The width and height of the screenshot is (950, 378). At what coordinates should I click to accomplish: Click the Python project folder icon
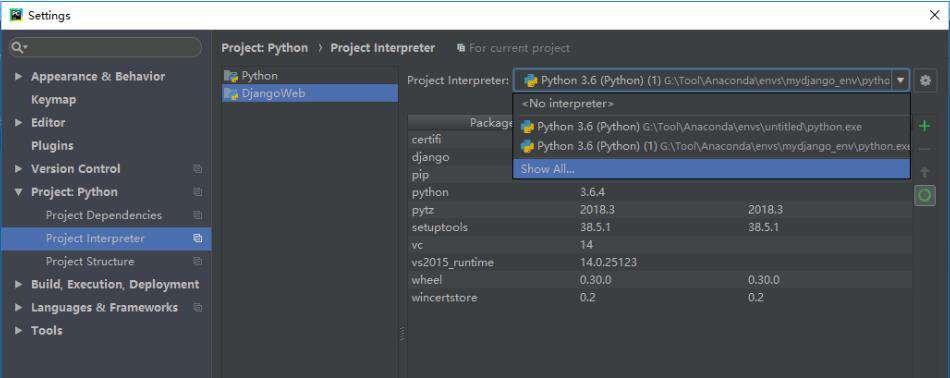231,76
